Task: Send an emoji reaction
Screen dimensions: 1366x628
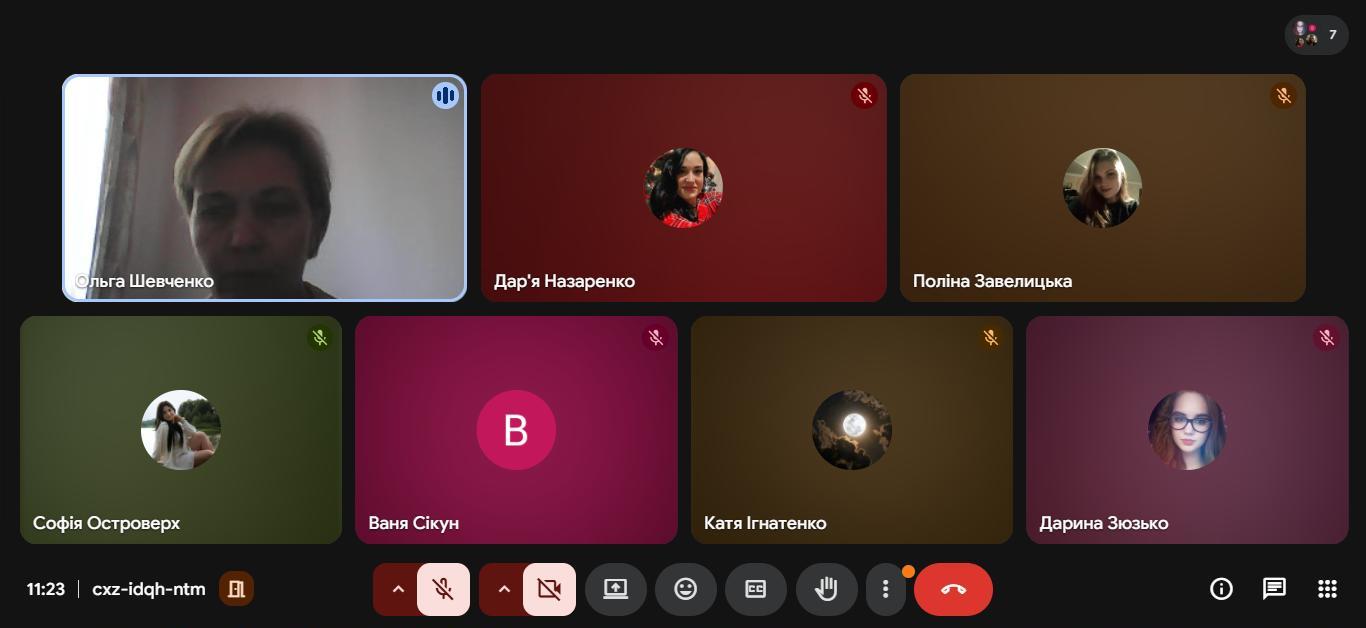Action: (x=686, y=589)
